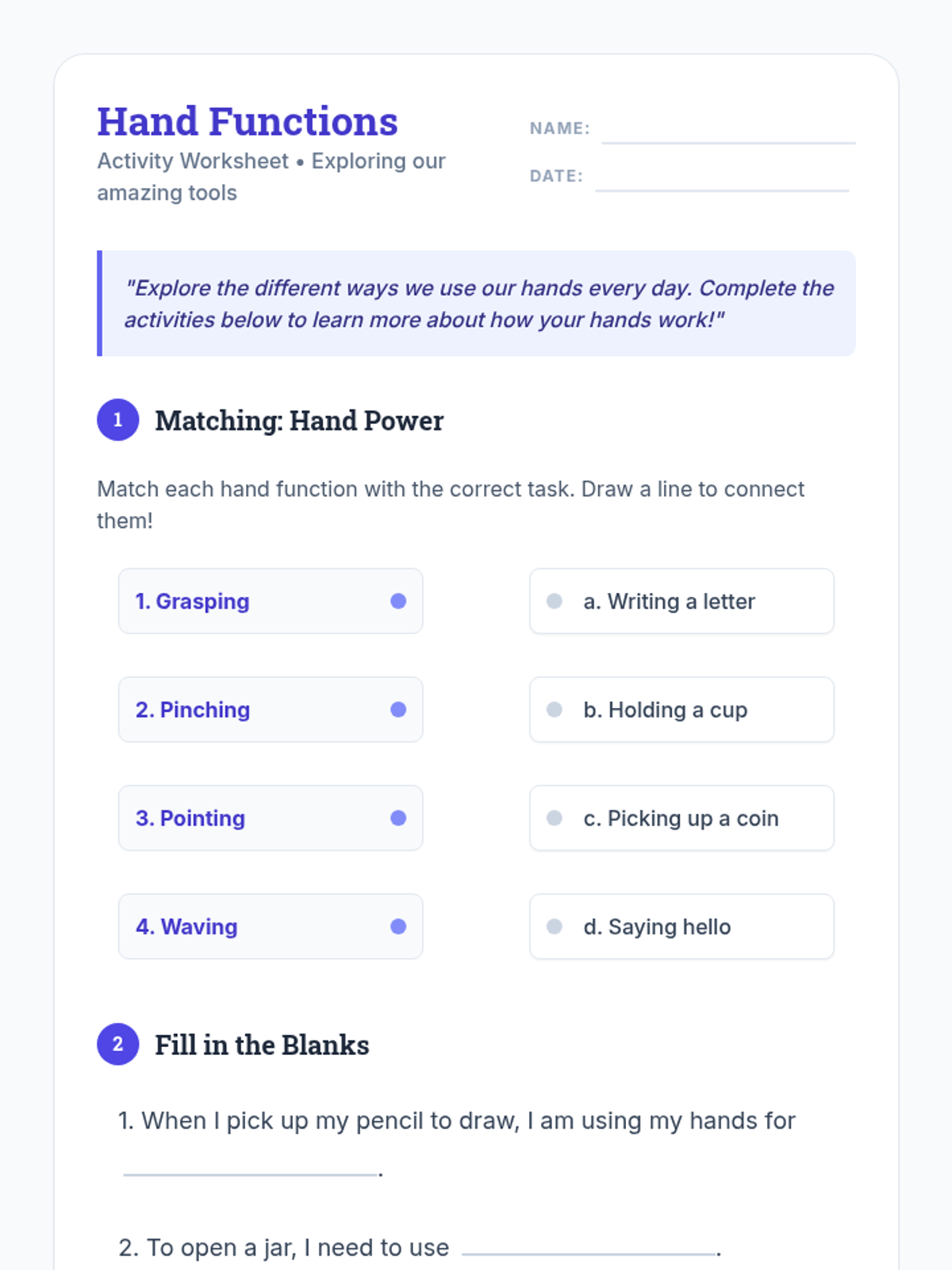Click the dot beside Grasping
Image resolution: width=952 pixels, height=1270 pixels.
coord(398,601)
